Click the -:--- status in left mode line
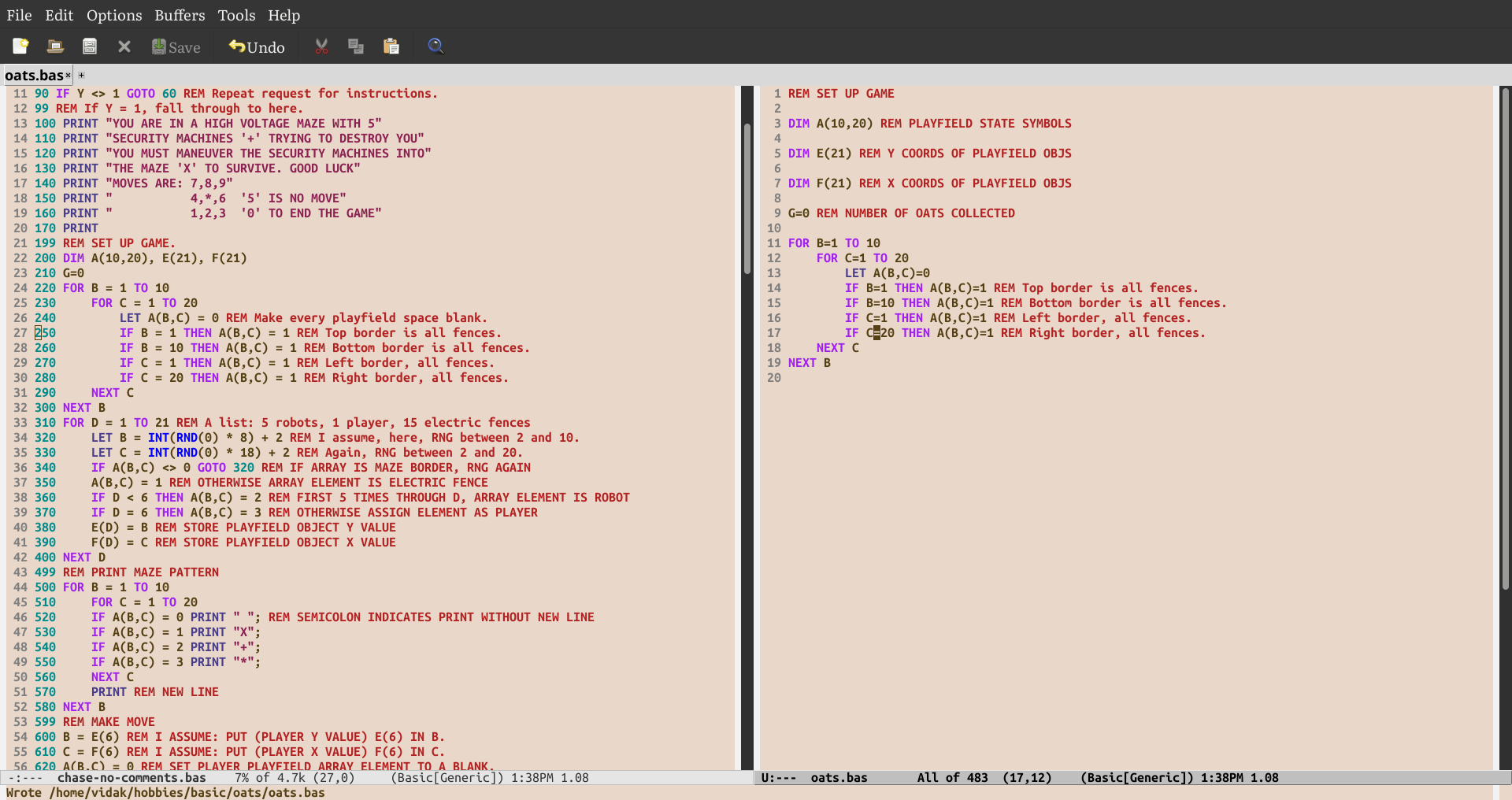The height and width of the screenshot is (800, 1512). click(25, 778)
